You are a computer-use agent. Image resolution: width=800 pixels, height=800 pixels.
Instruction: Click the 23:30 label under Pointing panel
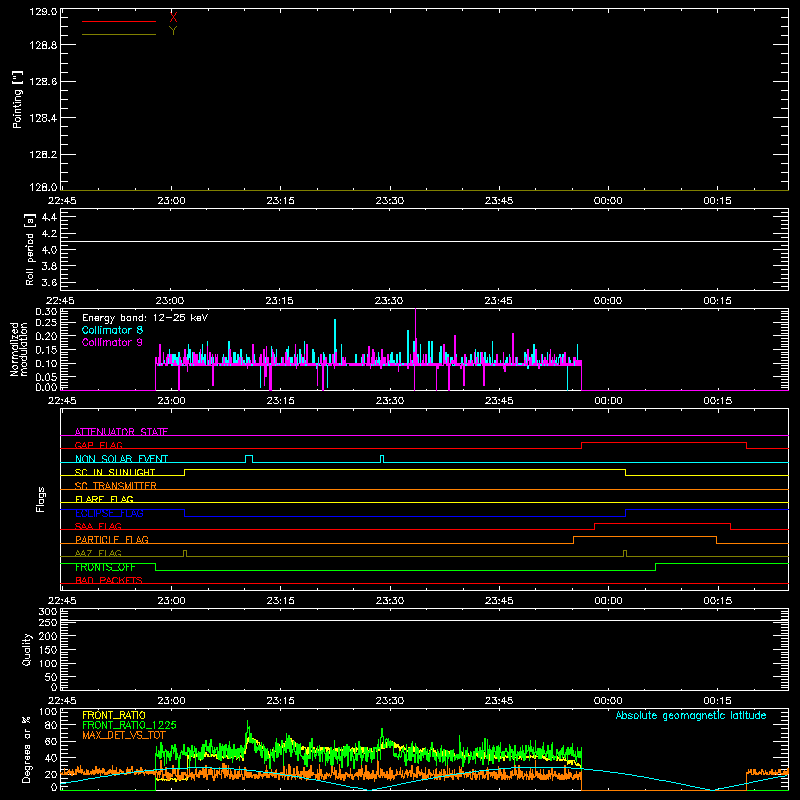click(x=390, y=201)
